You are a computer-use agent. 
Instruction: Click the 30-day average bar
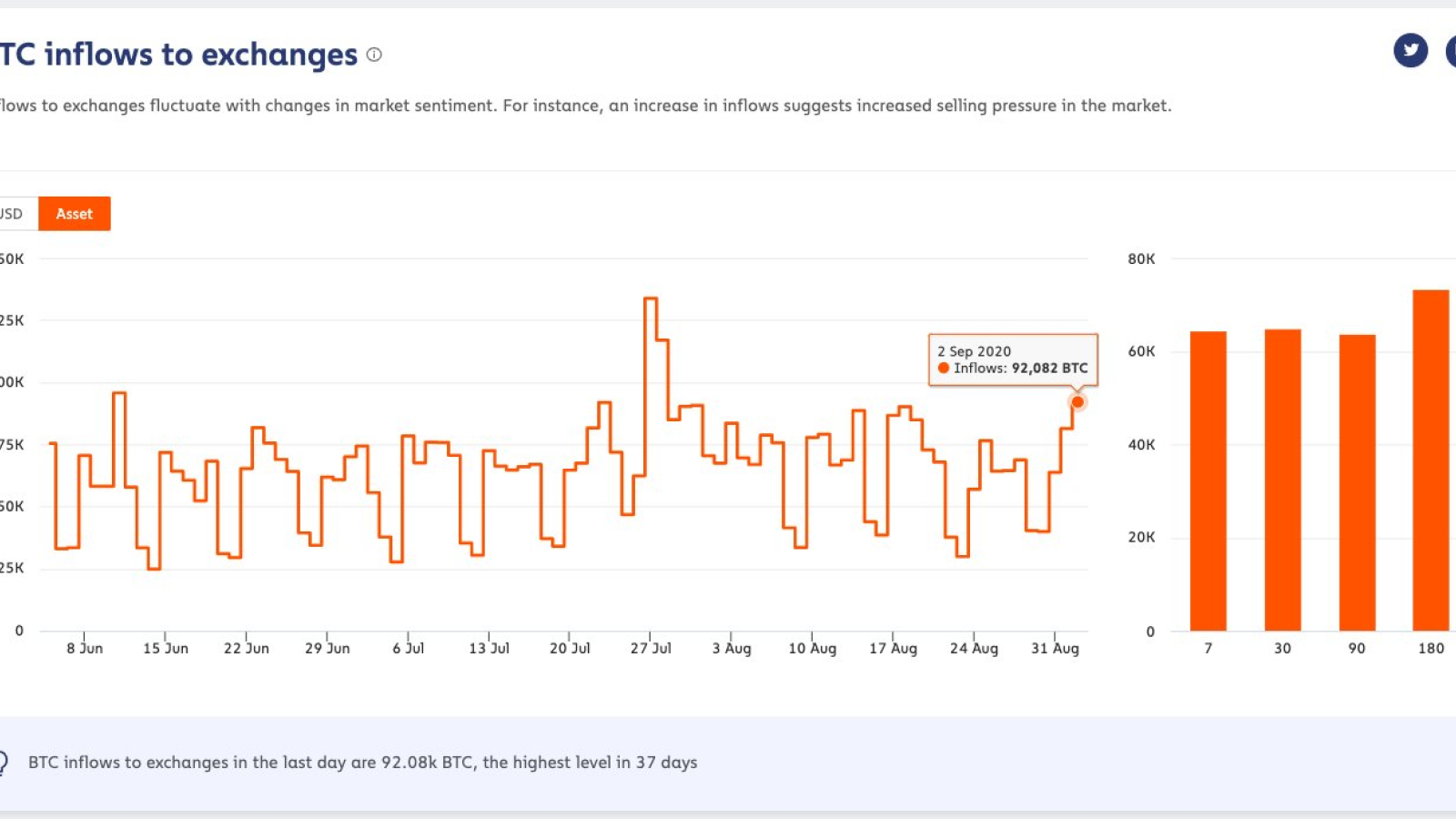point(1283,480)
